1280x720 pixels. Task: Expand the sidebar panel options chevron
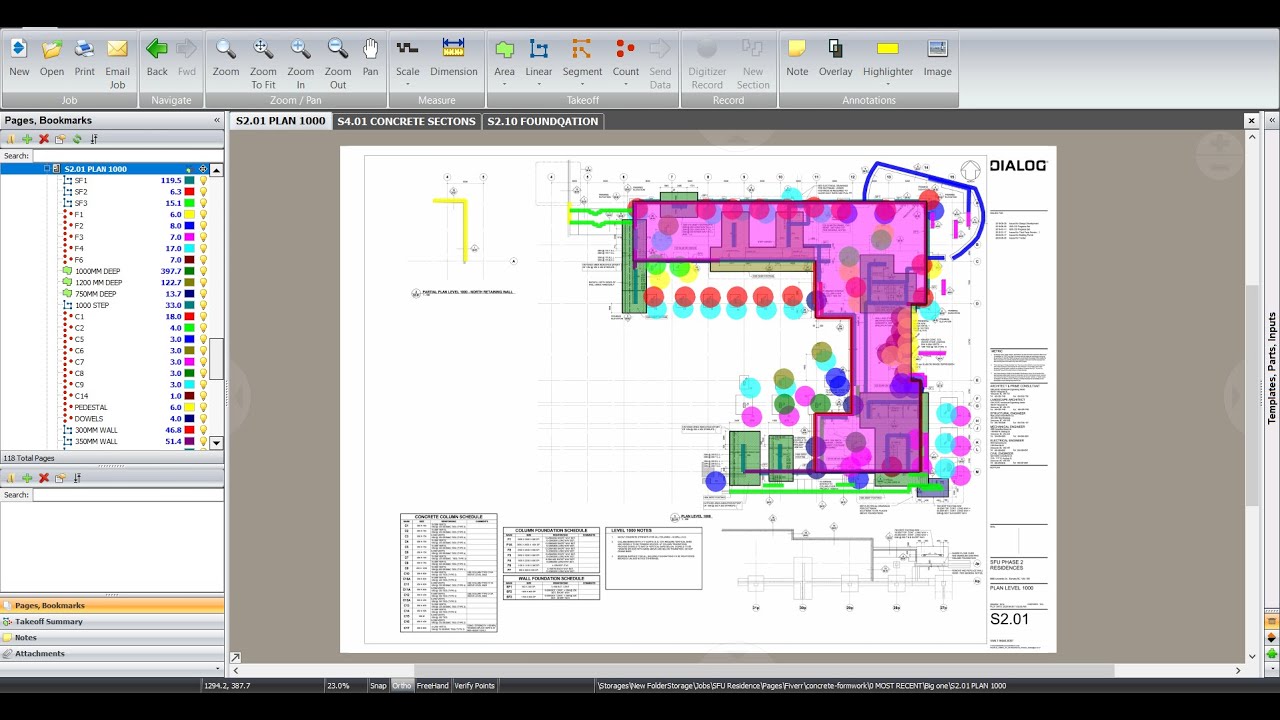(x=219, y=668)
